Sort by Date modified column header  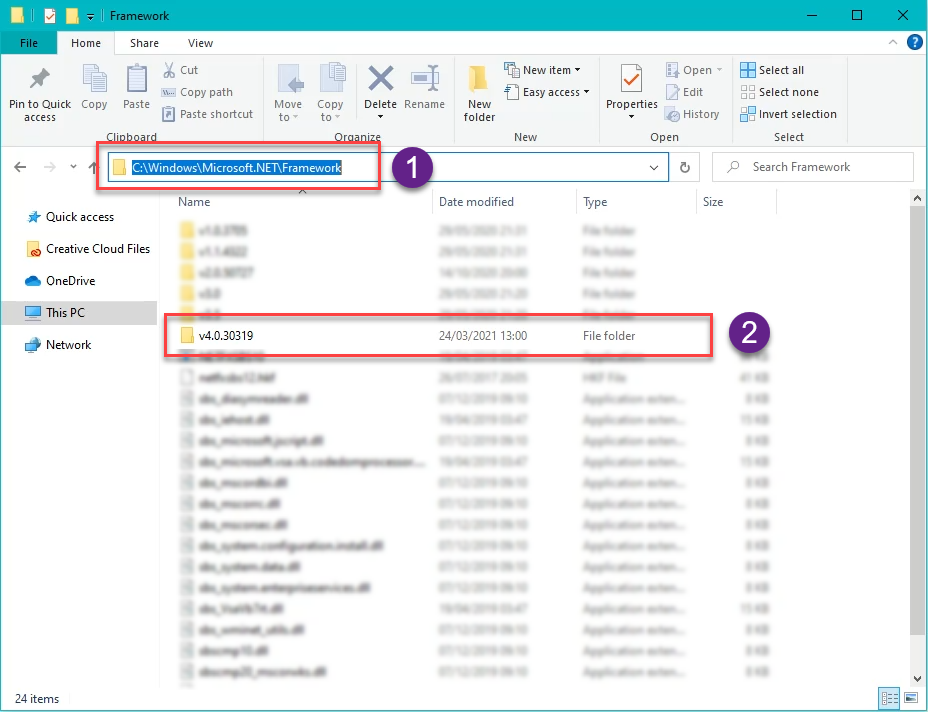(476, 202)
